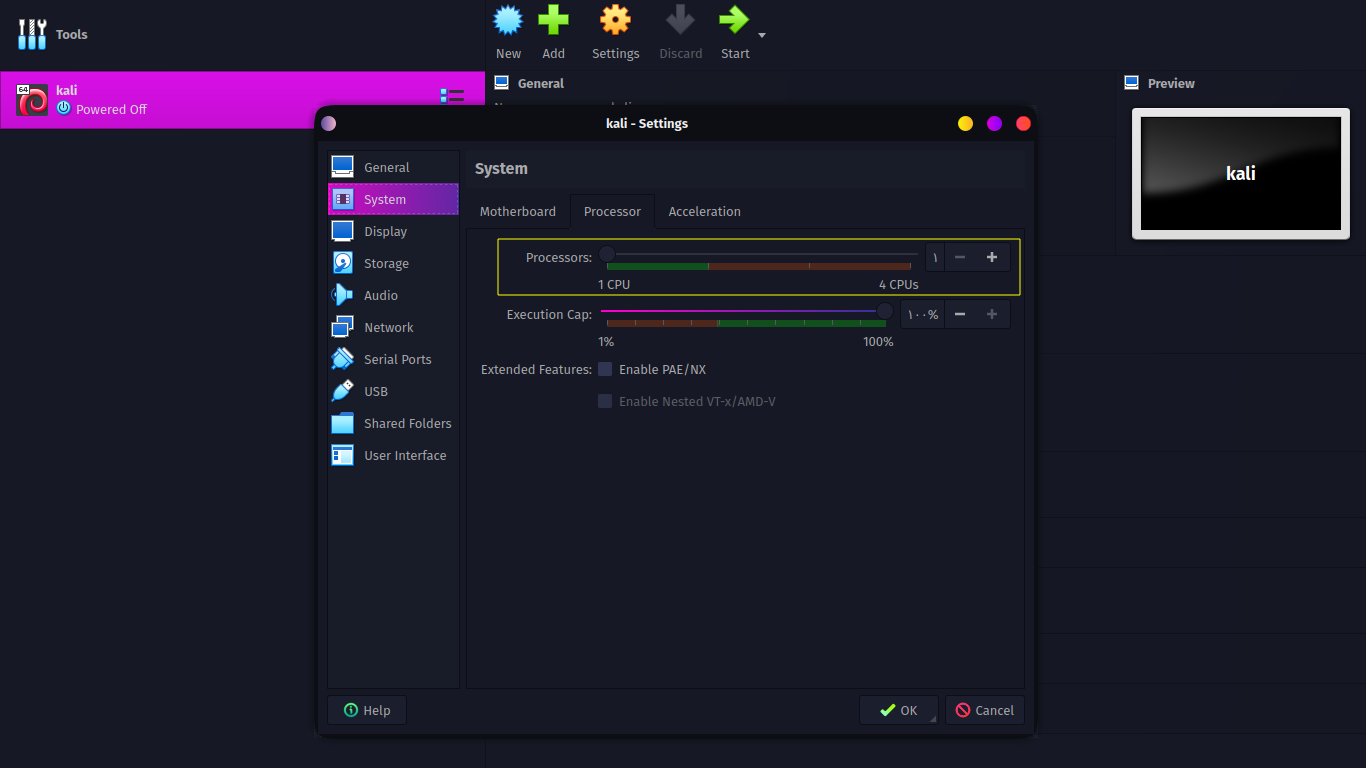Click the purple maximize button of Settings dialog

point(994,123)
